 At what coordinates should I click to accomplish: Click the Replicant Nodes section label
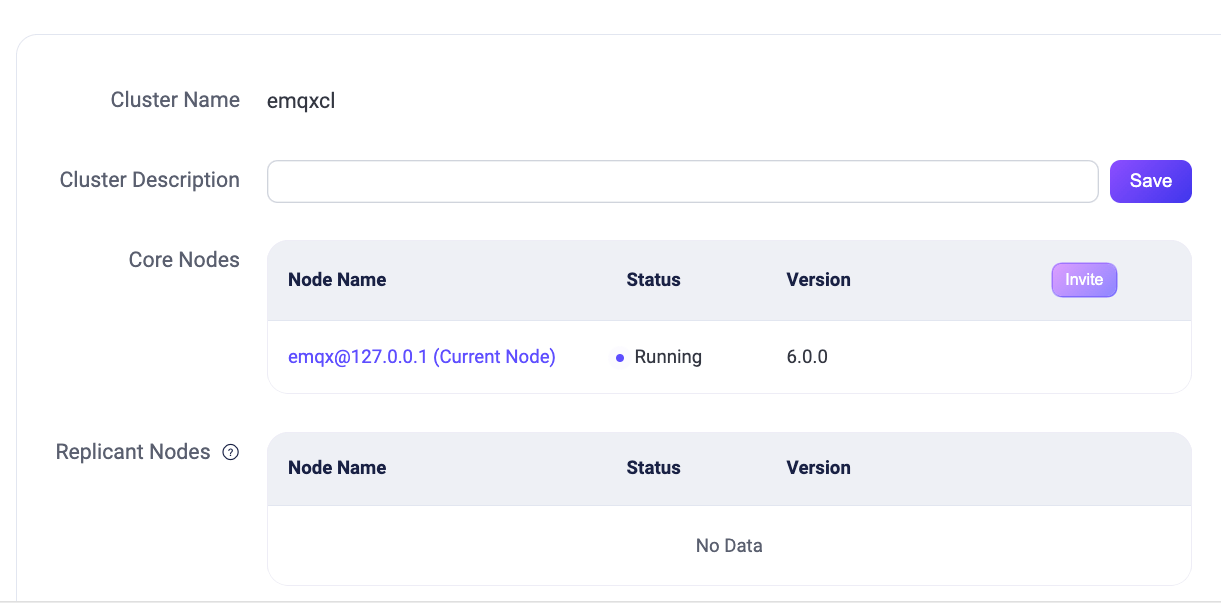(x=133, y=452)
